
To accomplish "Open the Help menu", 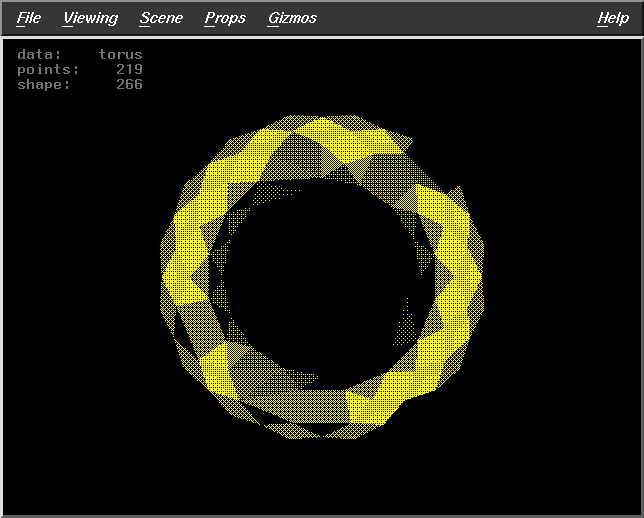I will pyautogui.click(x=613, y=18).
